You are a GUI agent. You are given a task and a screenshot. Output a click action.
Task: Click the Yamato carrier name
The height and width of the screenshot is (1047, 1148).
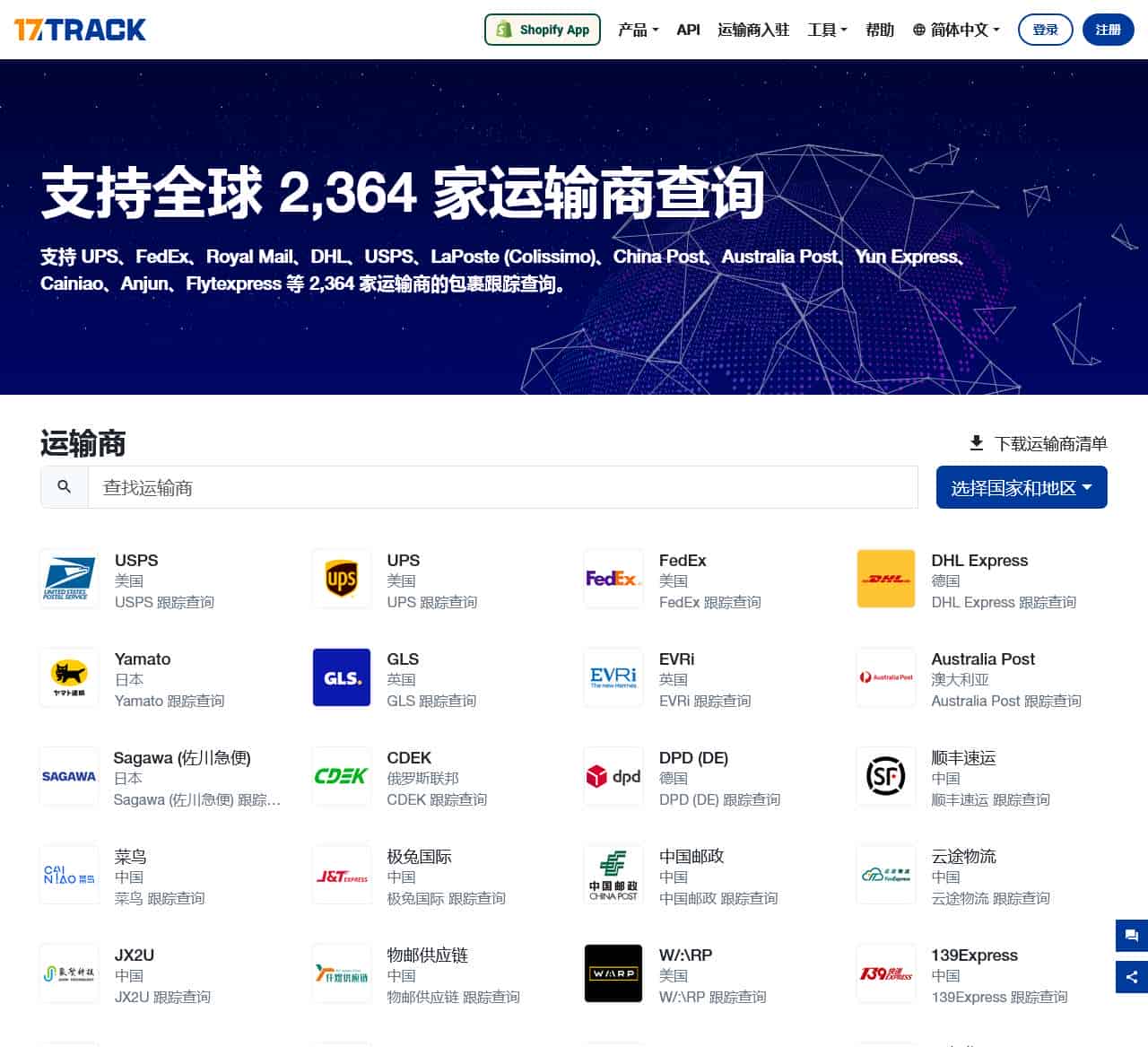tap(143, 659)
